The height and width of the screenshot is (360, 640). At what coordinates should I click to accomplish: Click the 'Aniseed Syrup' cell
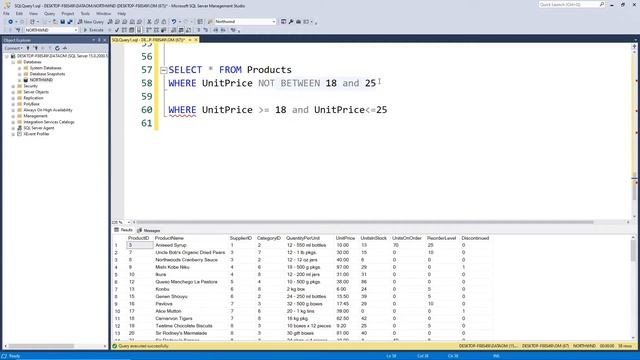tap(171, 245)
